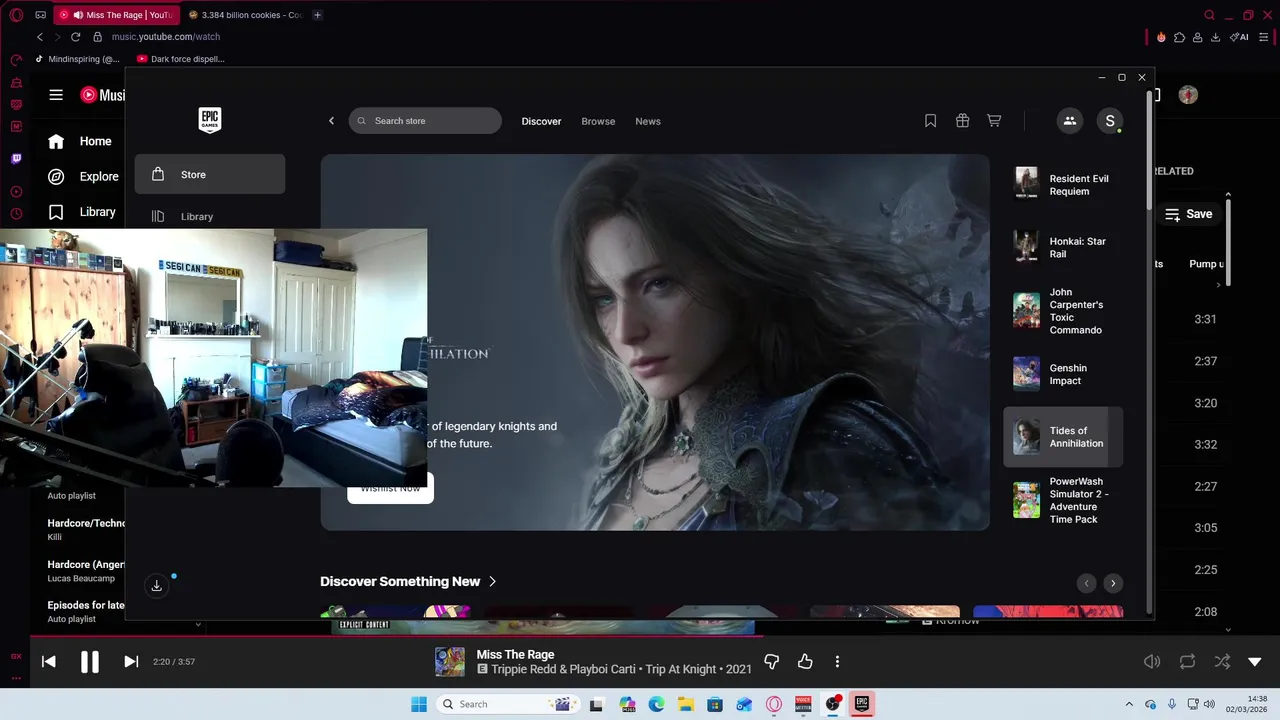The height and width of the screenshot is (720, 1280).
Task: Collapse the player page with down arrow
Action: point(1255,661)
